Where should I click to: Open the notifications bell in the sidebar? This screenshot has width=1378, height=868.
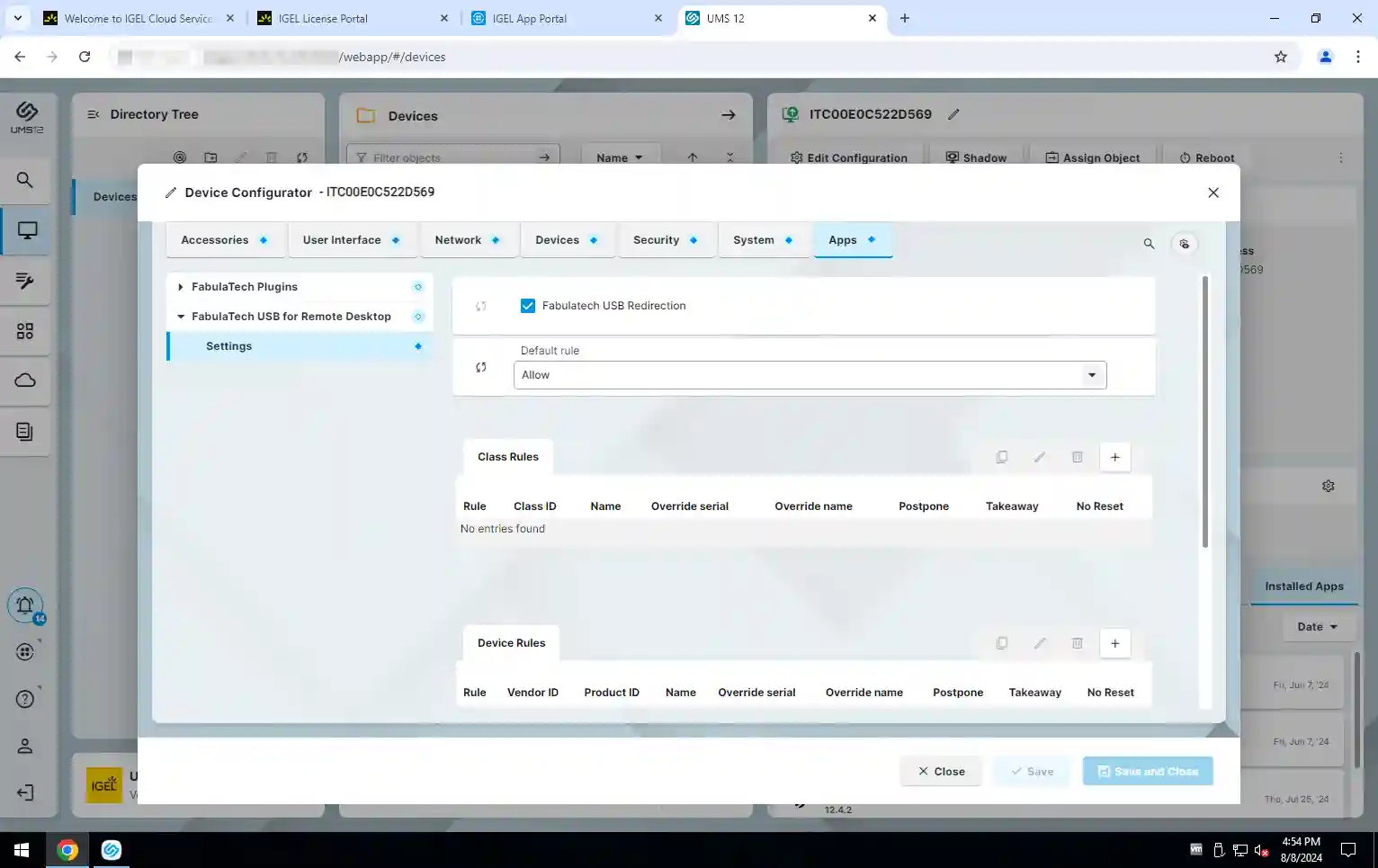click(25, 605)
